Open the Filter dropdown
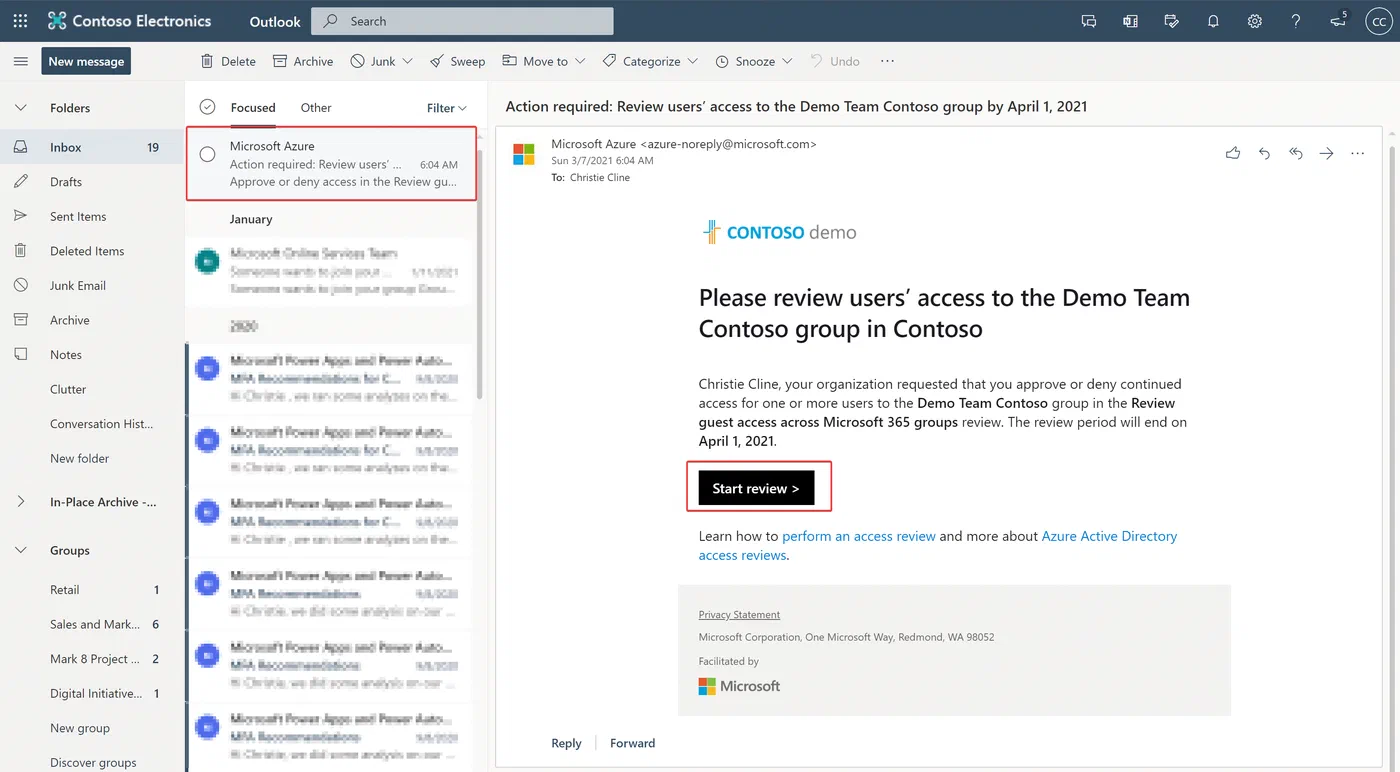Image resolution: width=1400 pixels, height=772 pixels. coord(447,108)
